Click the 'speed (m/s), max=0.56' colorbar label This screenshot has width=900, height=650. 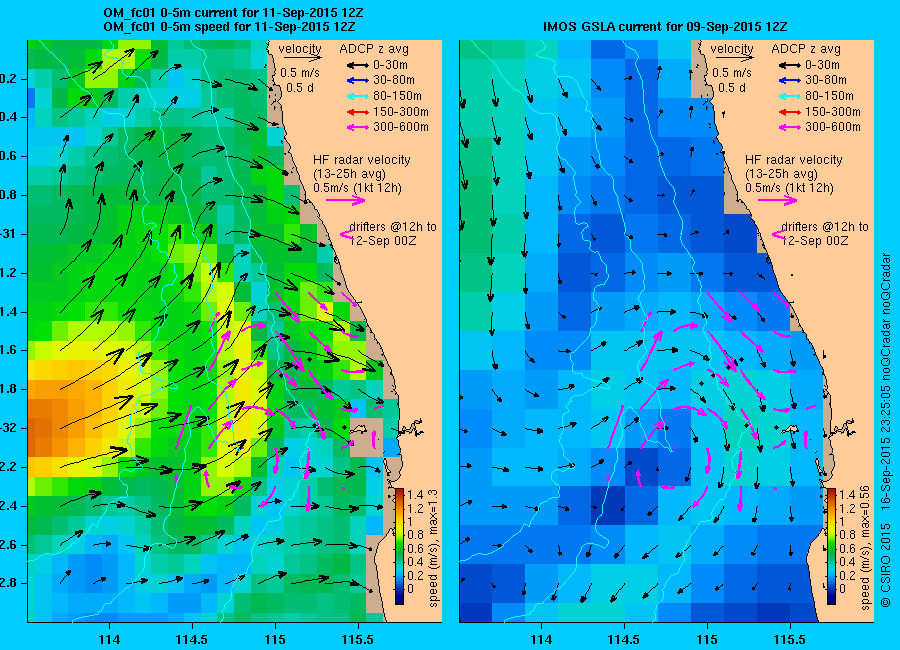pos(865,547)
